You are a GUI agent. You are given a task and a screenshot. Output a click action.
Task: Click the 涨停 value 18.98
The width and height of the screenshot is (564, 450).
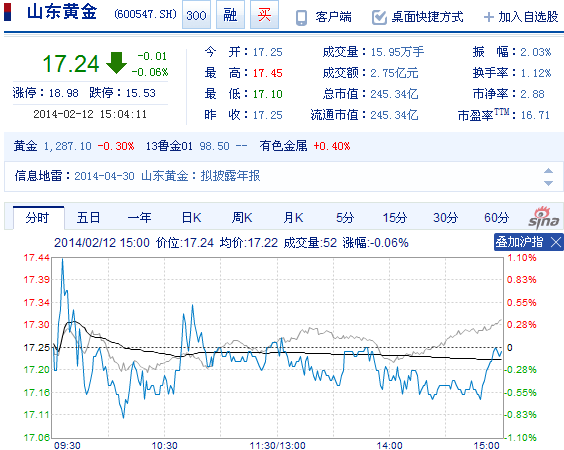click(x=63, y=93)
